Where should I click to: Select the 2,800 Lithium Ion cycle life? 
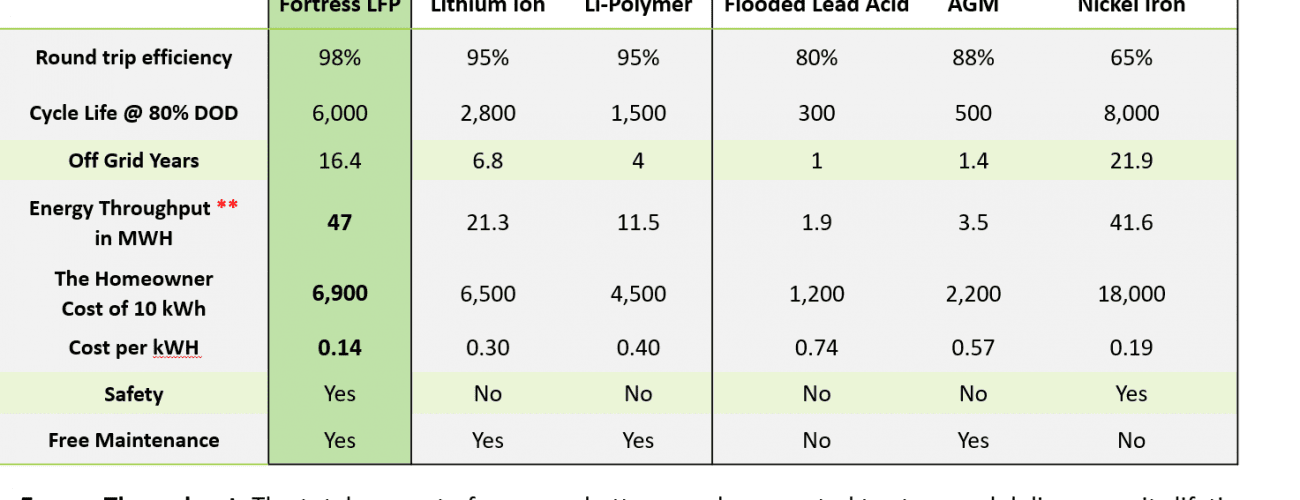tap(488, 113)
